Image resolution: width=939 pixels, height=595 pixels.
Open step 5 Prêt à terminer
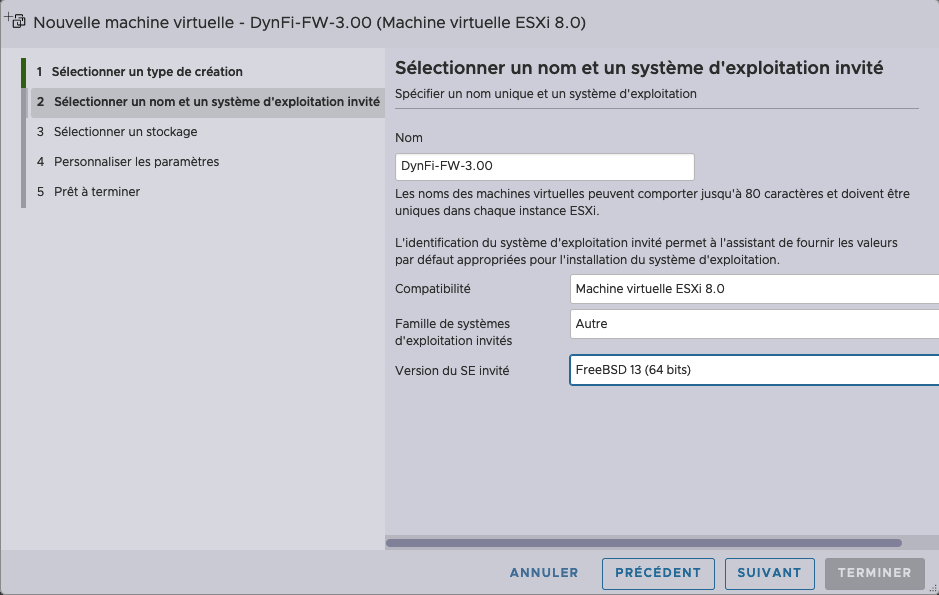click(88, 192)
